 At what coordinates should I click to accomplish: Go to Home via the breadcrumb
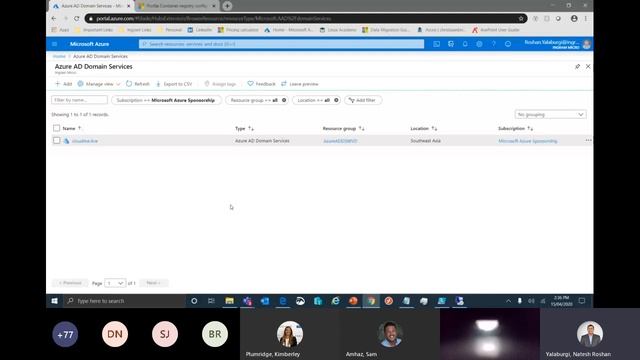(59, 56)
